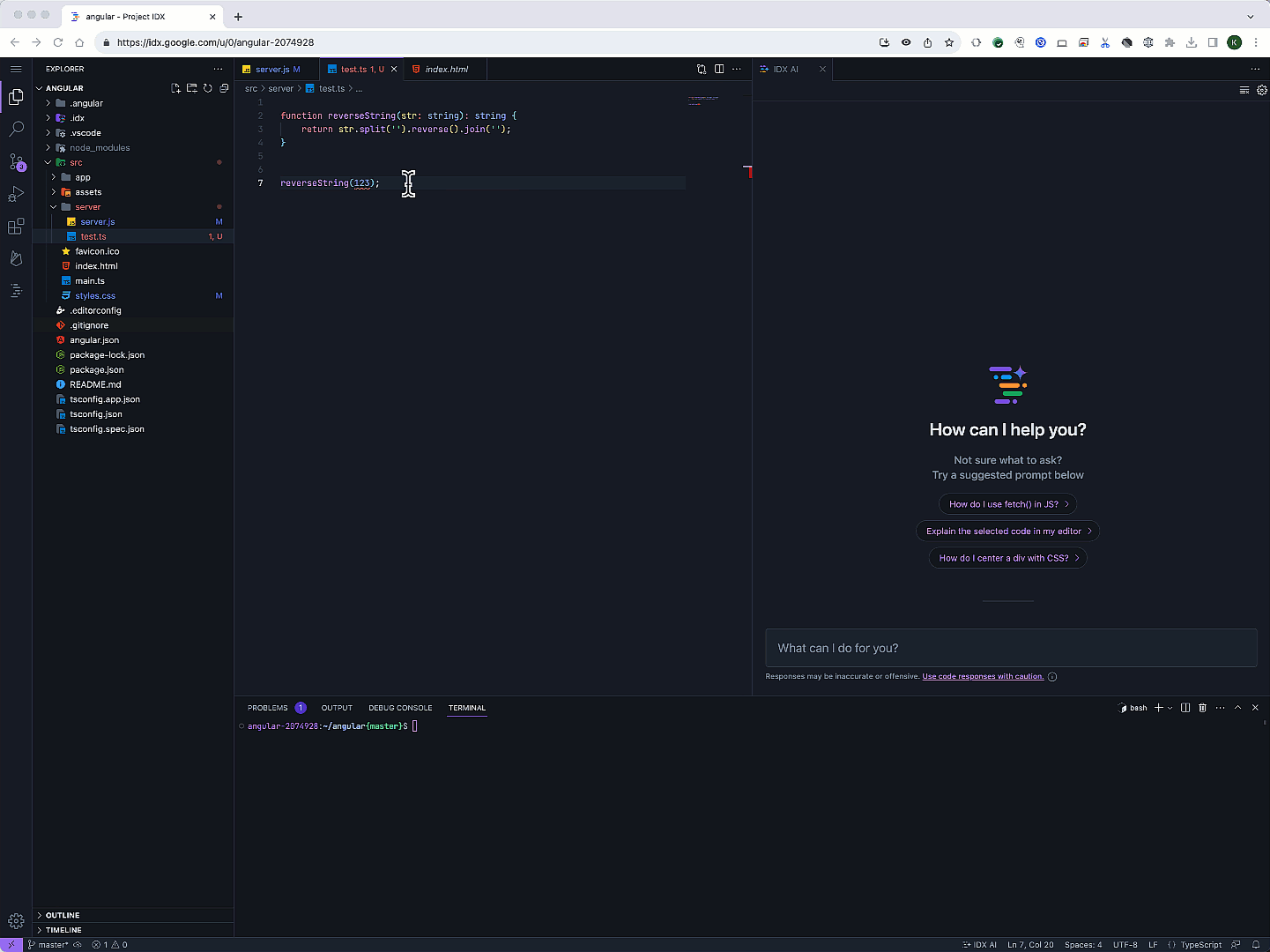The image size is (1270, 952).
Task: Open the DEBUG CONSOLE panel tab
Action: pos(400,708)
